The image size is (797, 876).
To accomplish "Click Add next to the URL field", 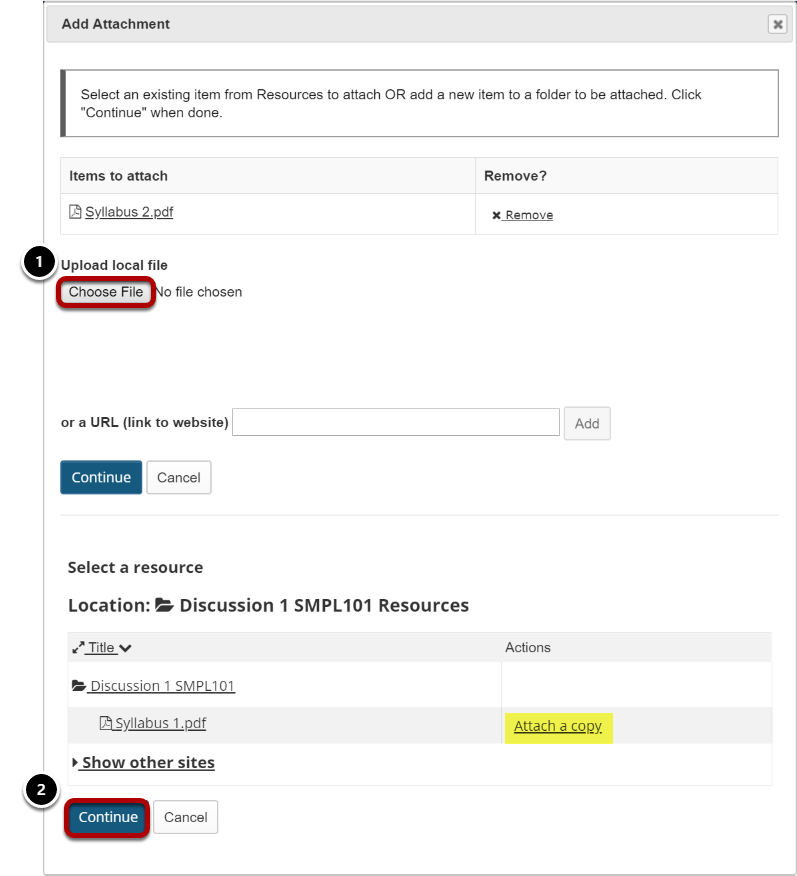I will 587,423.
